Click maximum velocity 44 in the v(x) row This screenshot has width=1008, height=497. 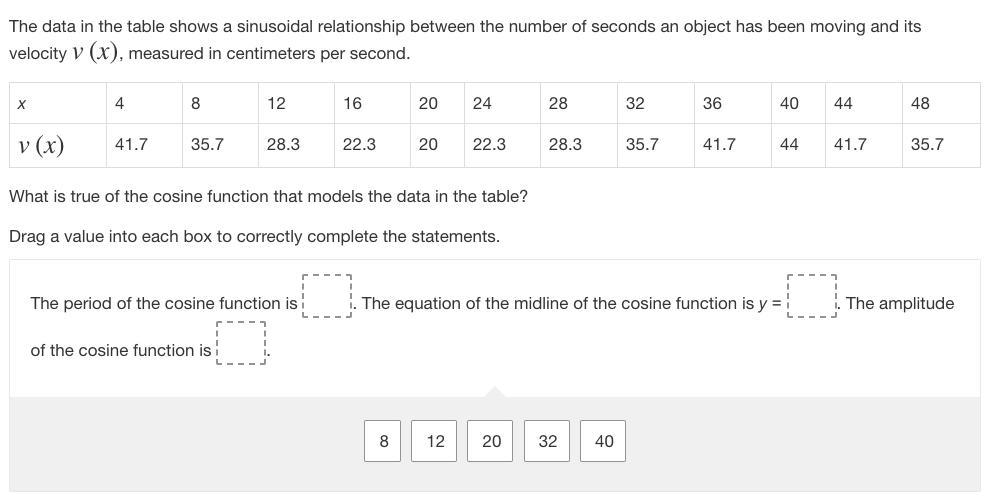789,145
